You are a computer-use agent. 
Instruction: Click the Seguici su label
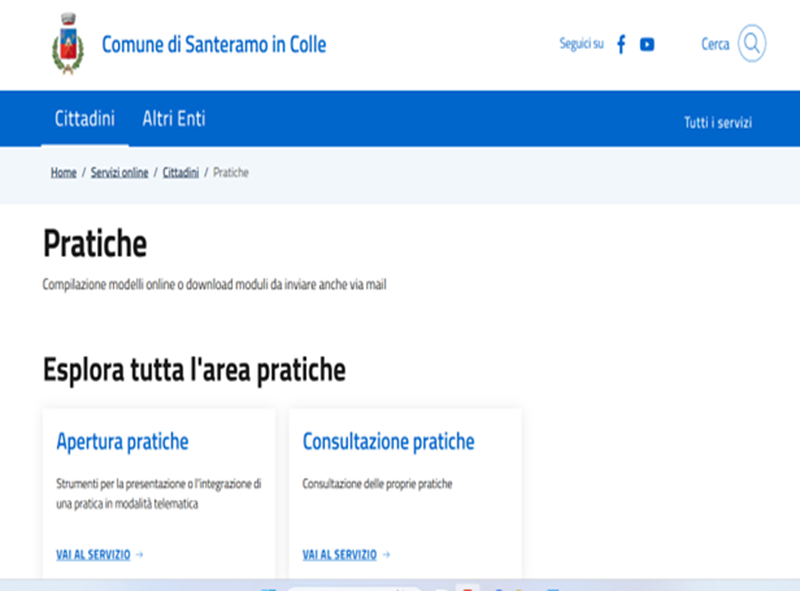[x=581, y=44]
